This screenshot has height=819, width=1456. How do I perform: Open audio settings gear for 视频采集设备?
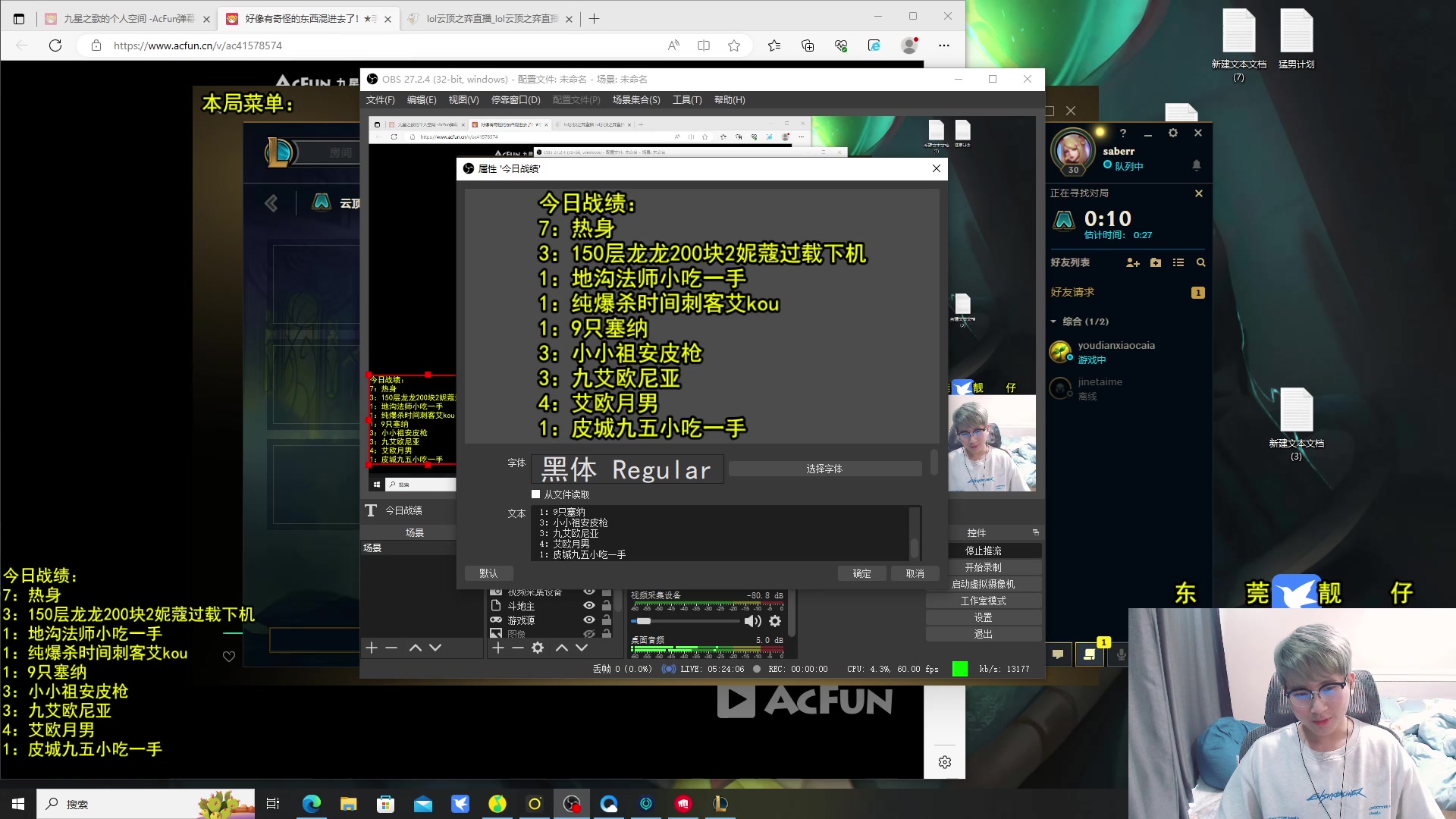pyautogui.click(x=775, y=621)
